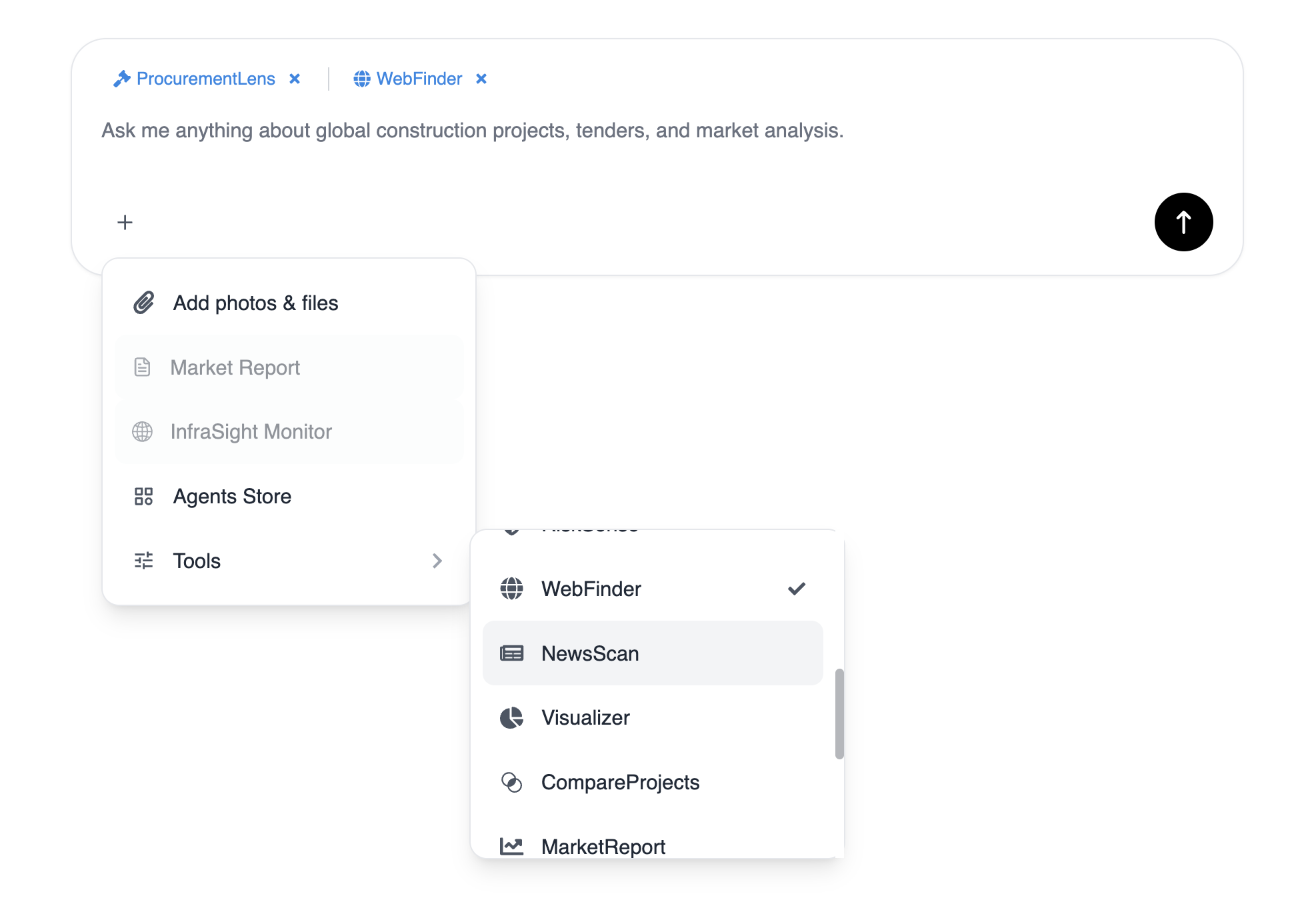Click the Market Report document icon

tap(142, 367)
